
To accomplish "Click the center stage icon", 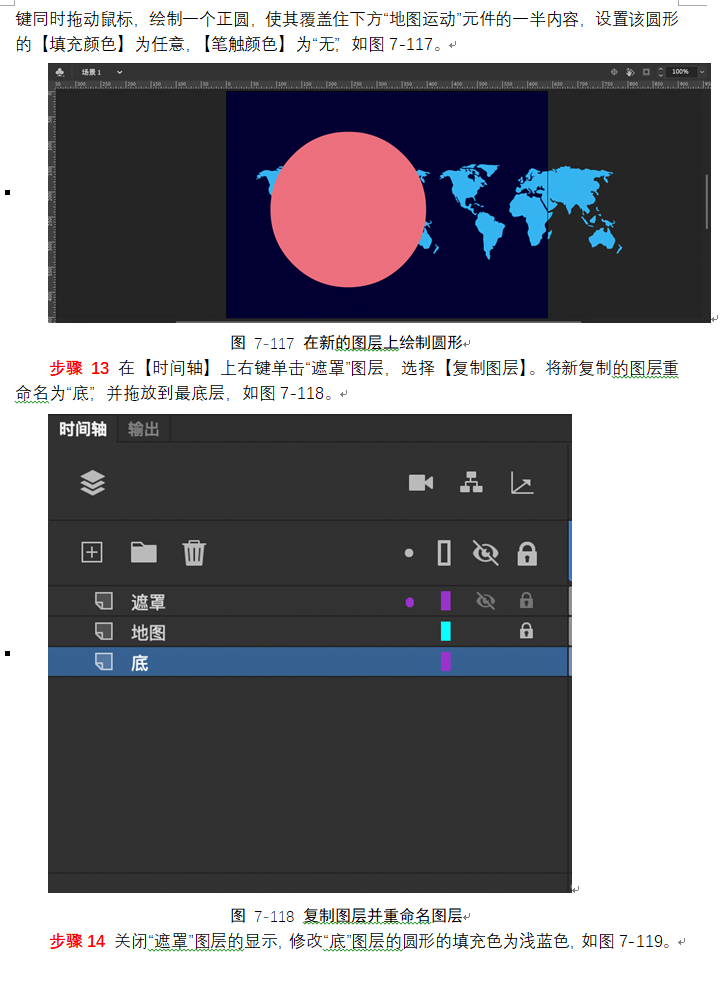I will tap(614, 72).
